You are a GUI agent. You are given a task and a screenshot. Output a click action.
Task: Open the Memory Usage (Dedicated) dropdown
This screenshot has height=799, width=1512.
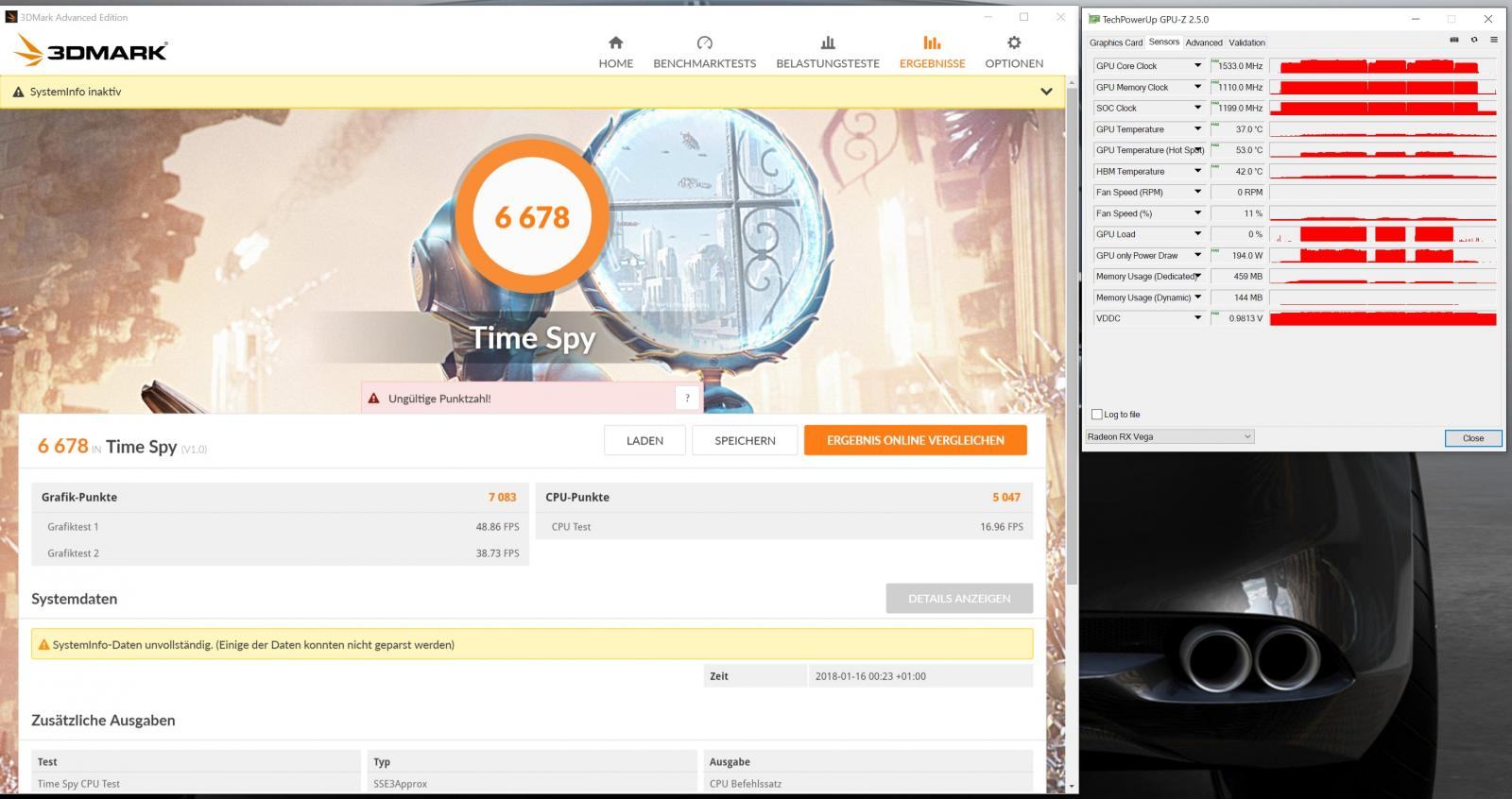pos(1197,276)
